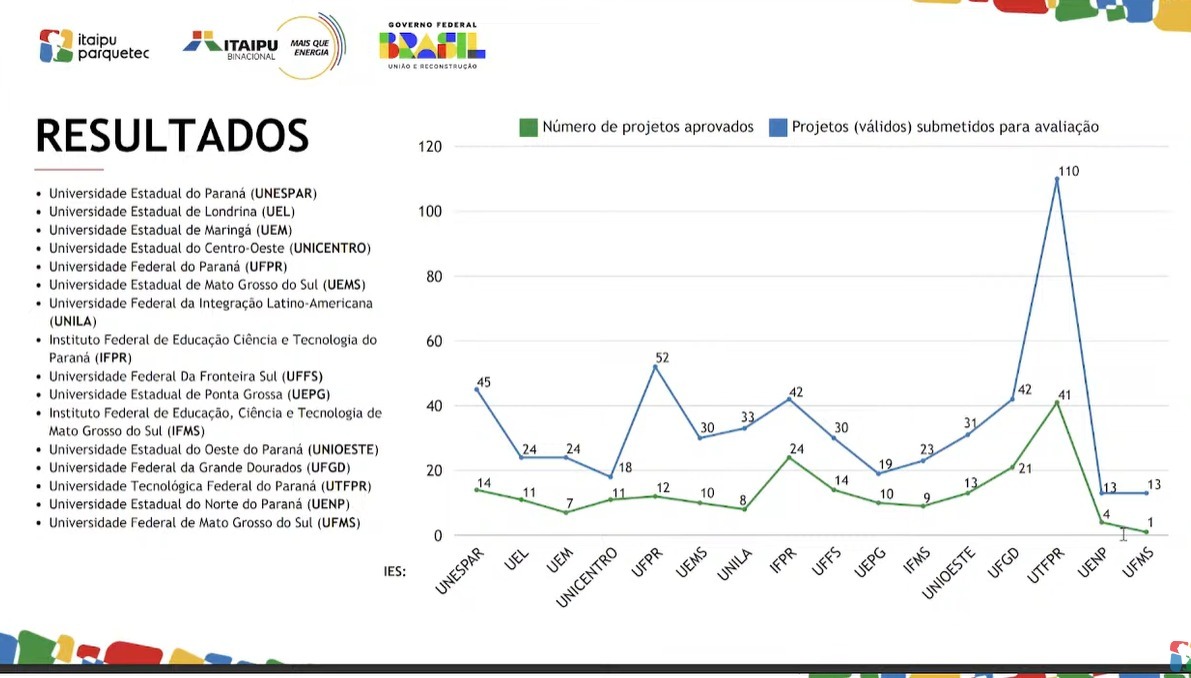Select the 'Universidade Estadual de Londrina (UEL)' list item
Image resolution: width=1191 pixels, height=678 pixels.
(172, 211)
